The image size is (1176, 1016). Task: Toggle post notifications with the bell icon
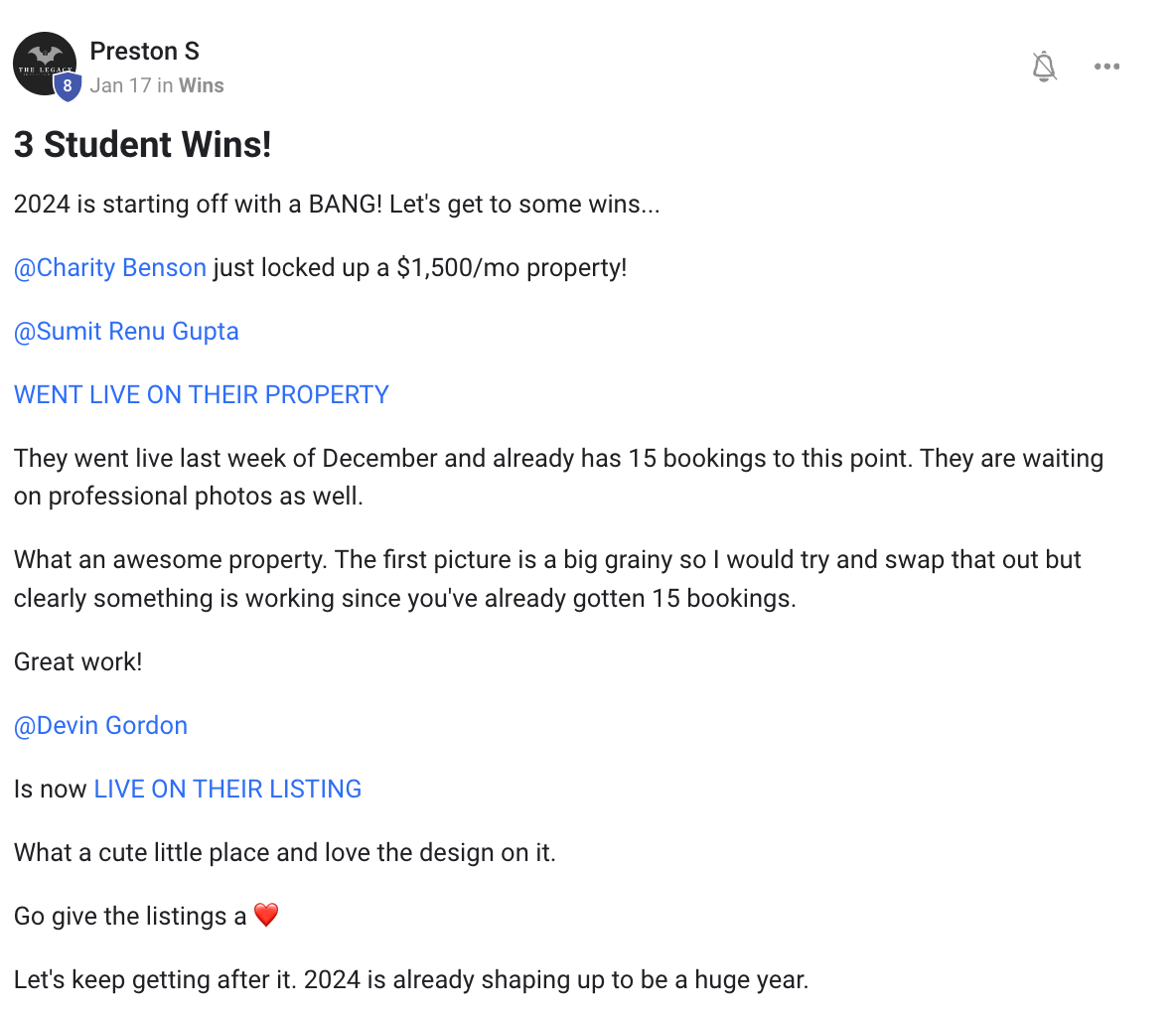coord(1044,67)
